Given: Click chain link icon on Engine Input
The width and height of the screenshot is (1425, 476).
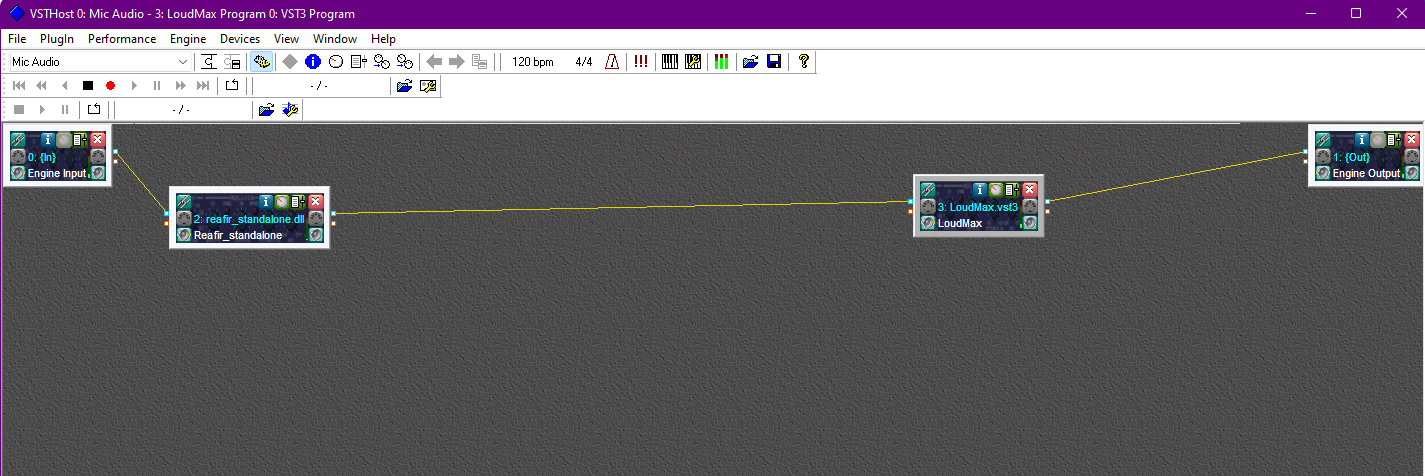Looking at the screenshot, I should pyautogui.click(x=18, y=140).
